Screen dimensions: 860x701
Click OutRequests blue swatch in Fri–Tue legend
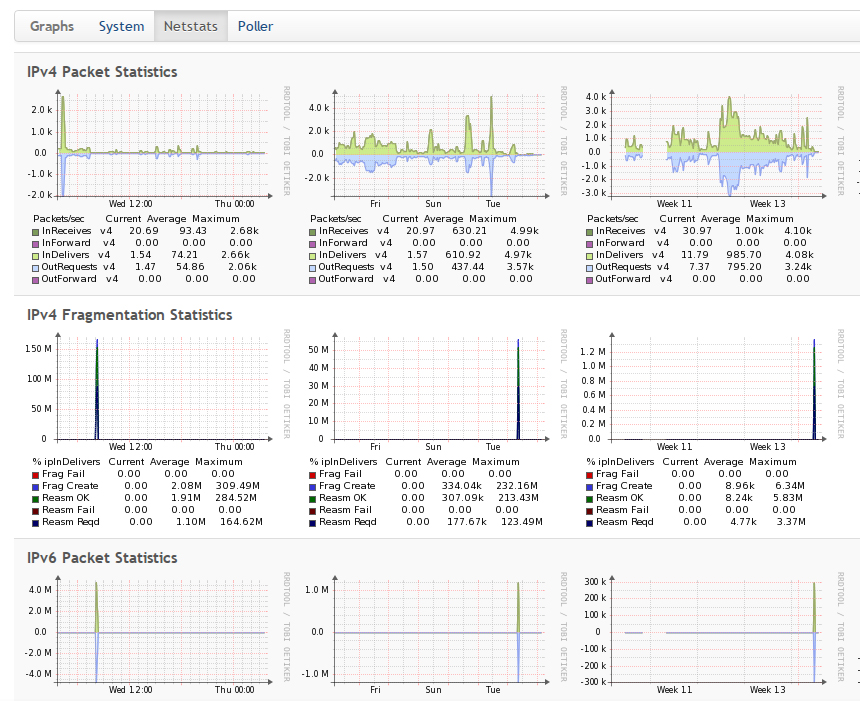[313, 267]
